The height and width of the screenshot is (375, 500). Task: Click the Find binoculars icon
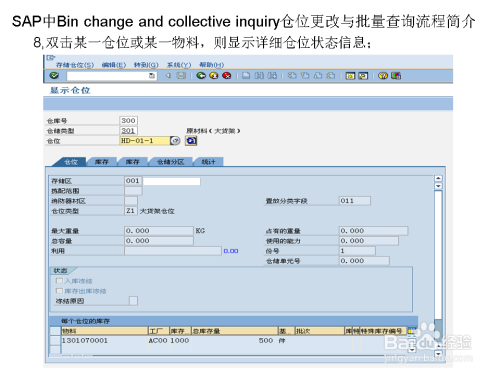(x=259, y=76)
